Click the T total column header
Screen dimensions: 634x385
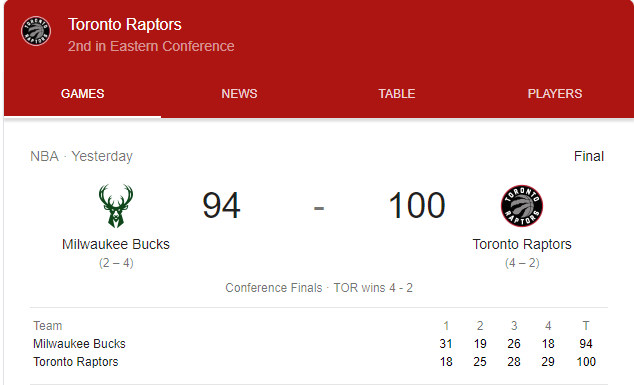tap(586, 326)
